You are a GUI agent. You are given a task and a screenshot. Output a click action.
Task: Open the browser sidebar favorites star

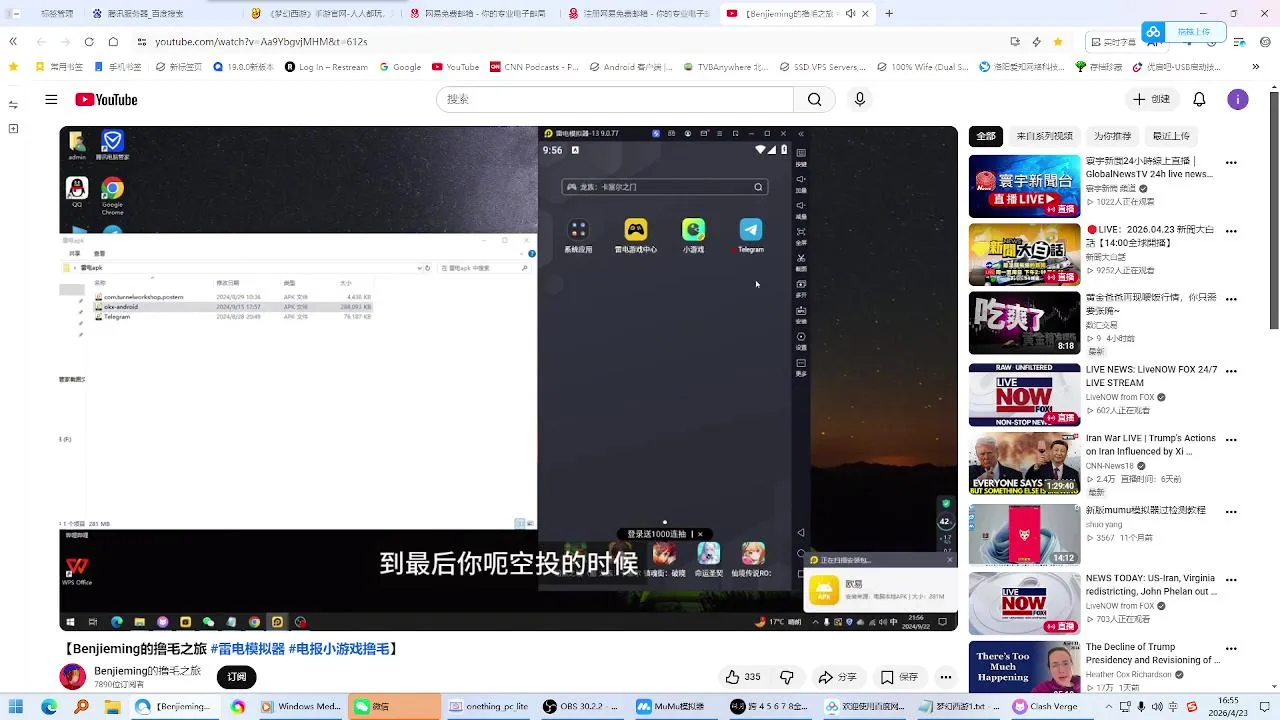[x=13, y=67]
